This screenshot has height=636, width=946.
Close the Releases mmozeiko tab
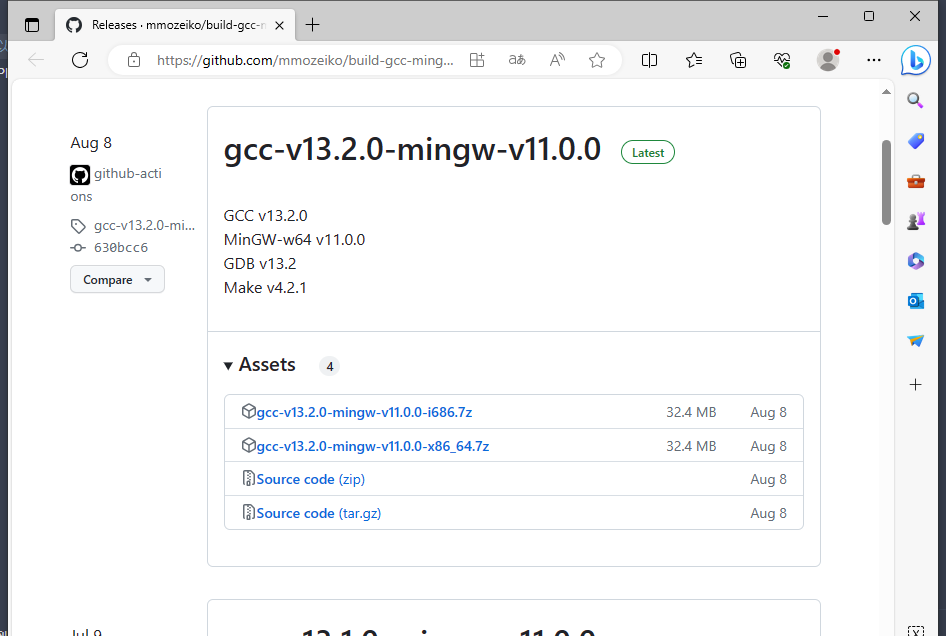point(279,25)
